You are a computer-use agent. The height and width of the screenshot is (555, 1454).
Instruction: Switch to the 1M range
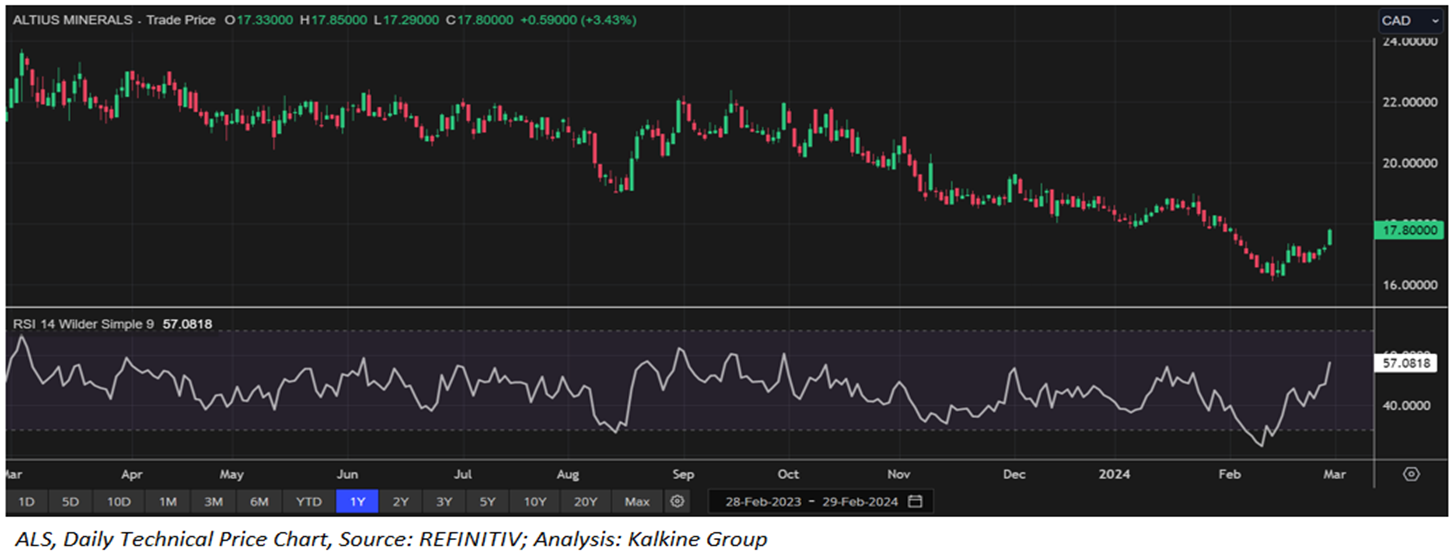click(x=167, y=501)
